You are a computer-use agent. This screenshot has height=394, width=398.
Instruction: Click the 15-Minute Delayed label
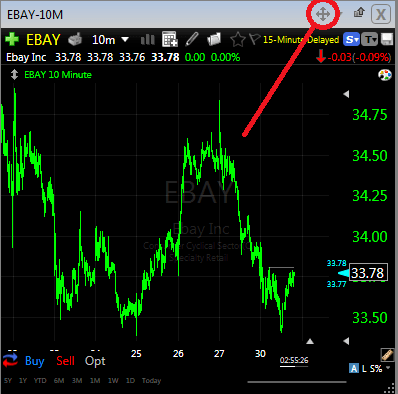[301, 40]
